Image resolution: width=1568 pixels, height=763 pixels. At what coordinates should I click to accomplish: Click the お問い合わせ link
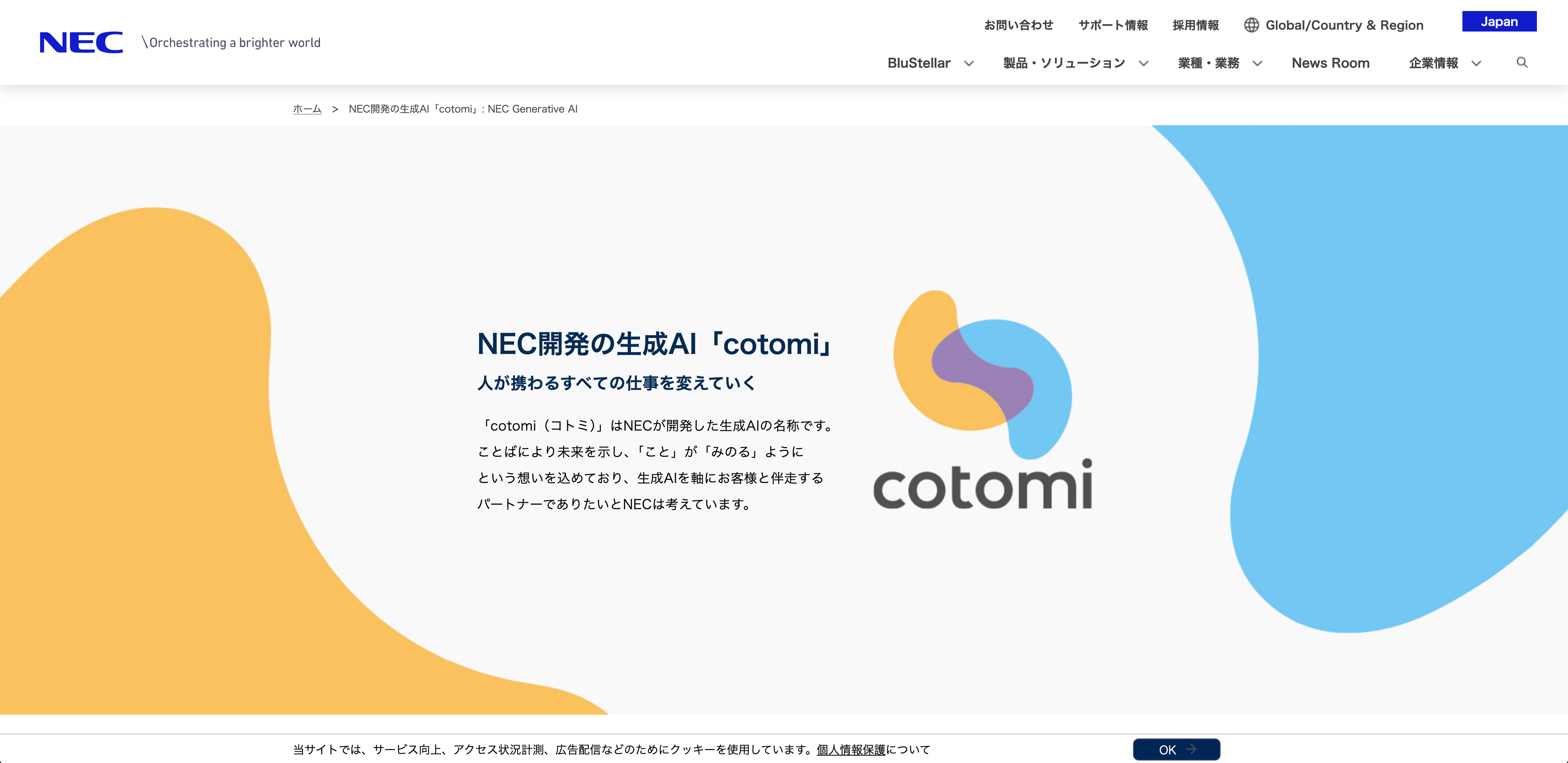(x=1018, y=25)
